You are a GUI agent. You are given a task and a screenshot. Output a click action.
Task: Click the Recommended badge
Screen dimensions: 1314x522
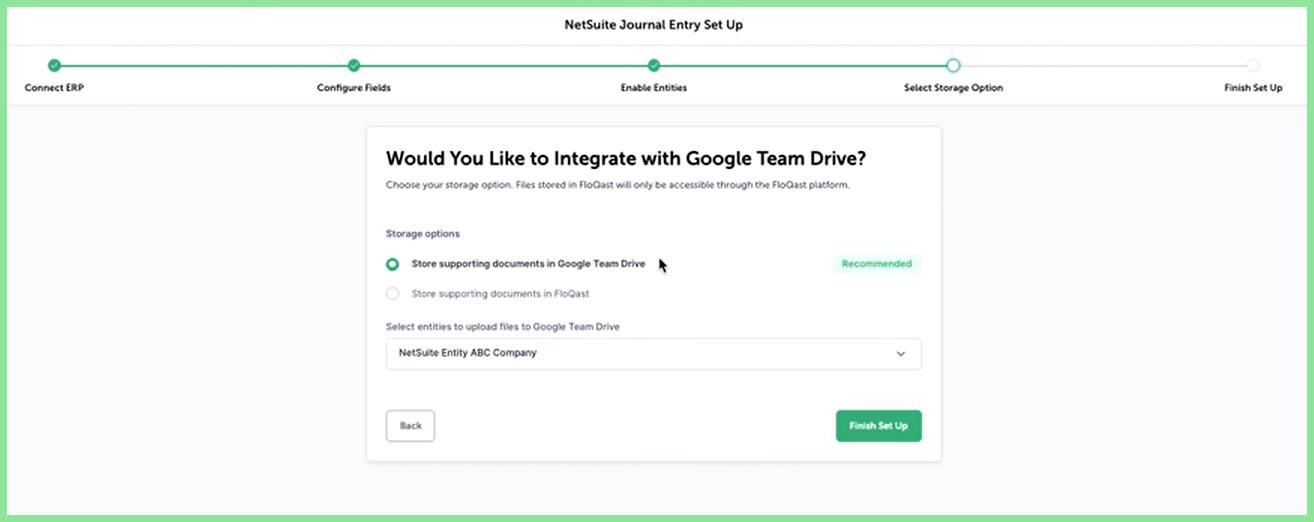click(877, 264)
